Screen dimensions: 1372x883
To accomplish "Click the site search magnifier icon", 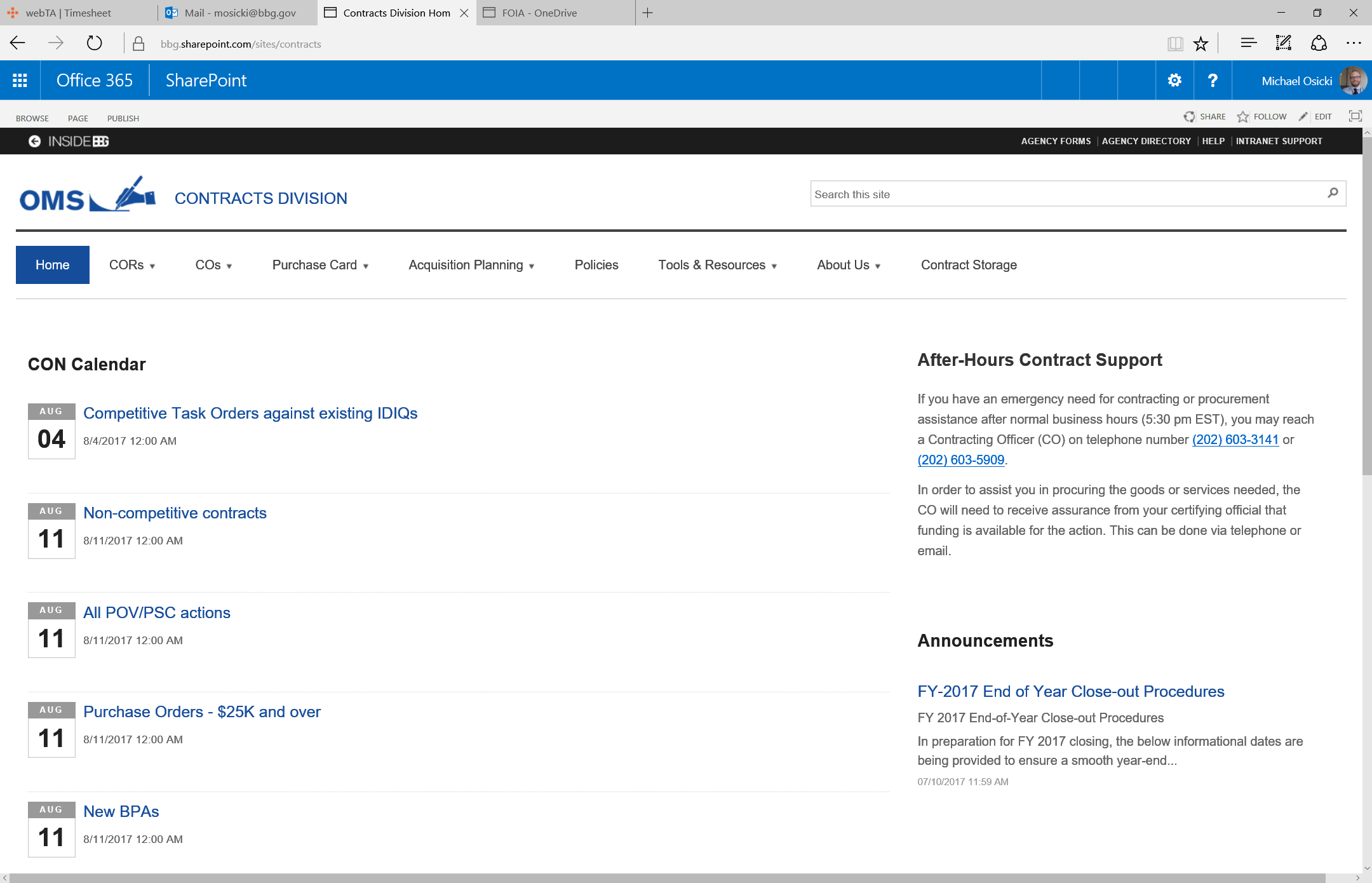I will click(1333, 193).
